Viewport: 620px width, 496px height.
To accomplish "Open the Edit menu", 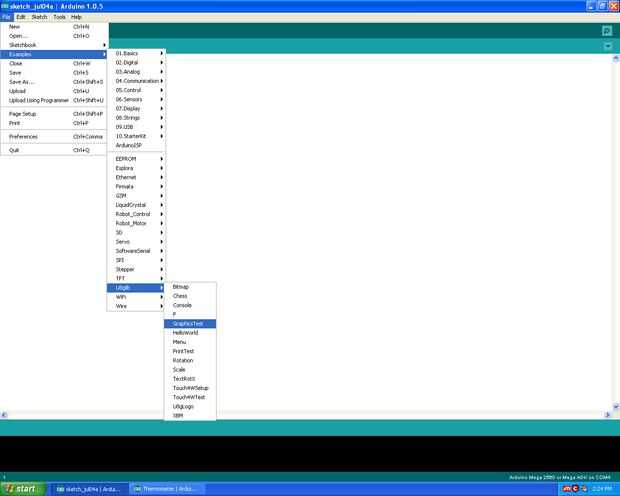I will [x=21, y=17].
